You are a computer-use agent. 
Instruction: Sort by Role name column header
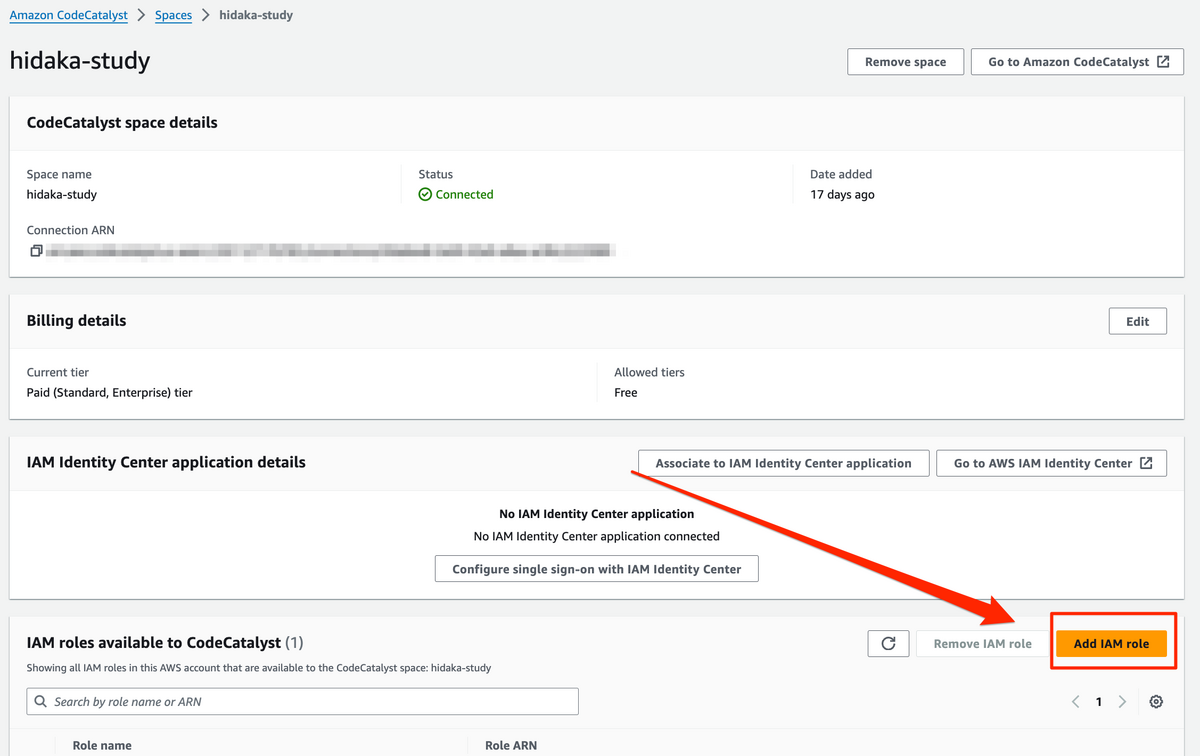click(x=102, y=745)
